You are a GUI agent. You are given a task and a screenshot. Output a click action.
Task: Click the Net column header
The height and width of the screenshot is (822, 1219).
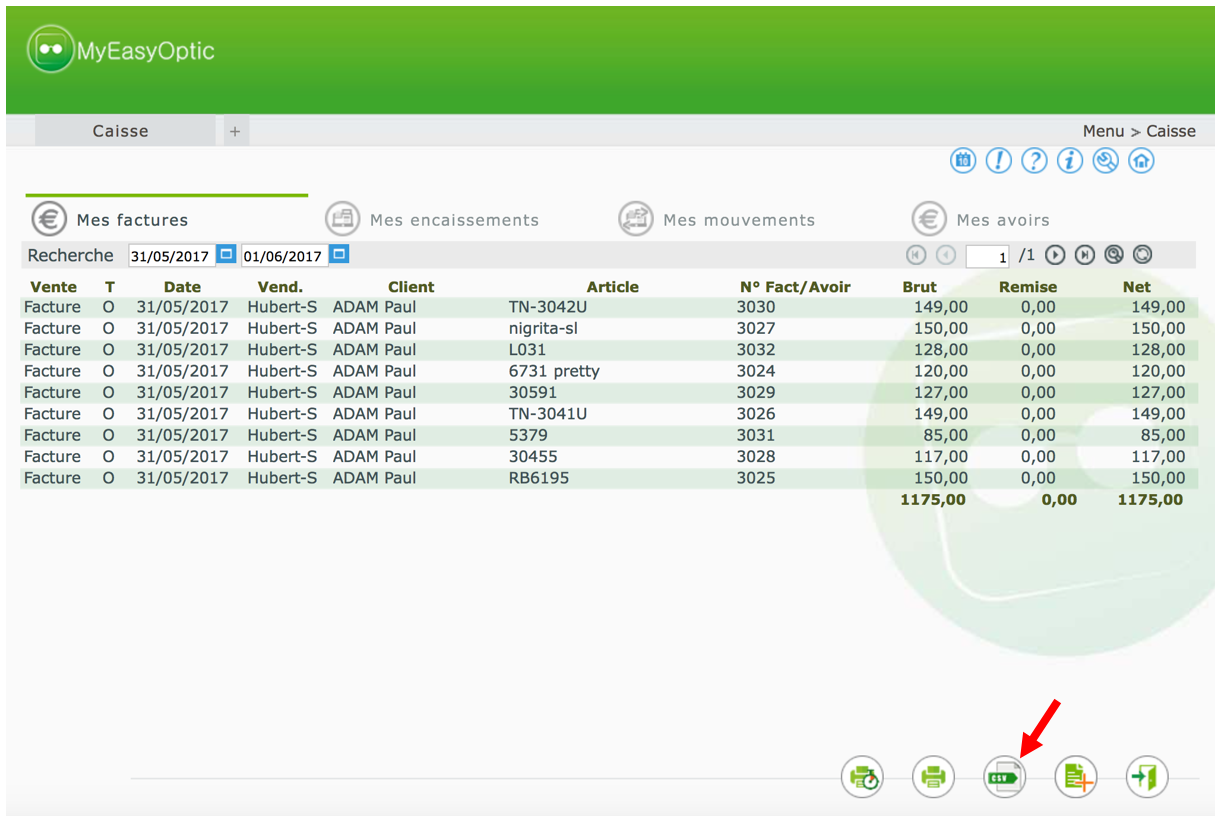coord(1137,287)
